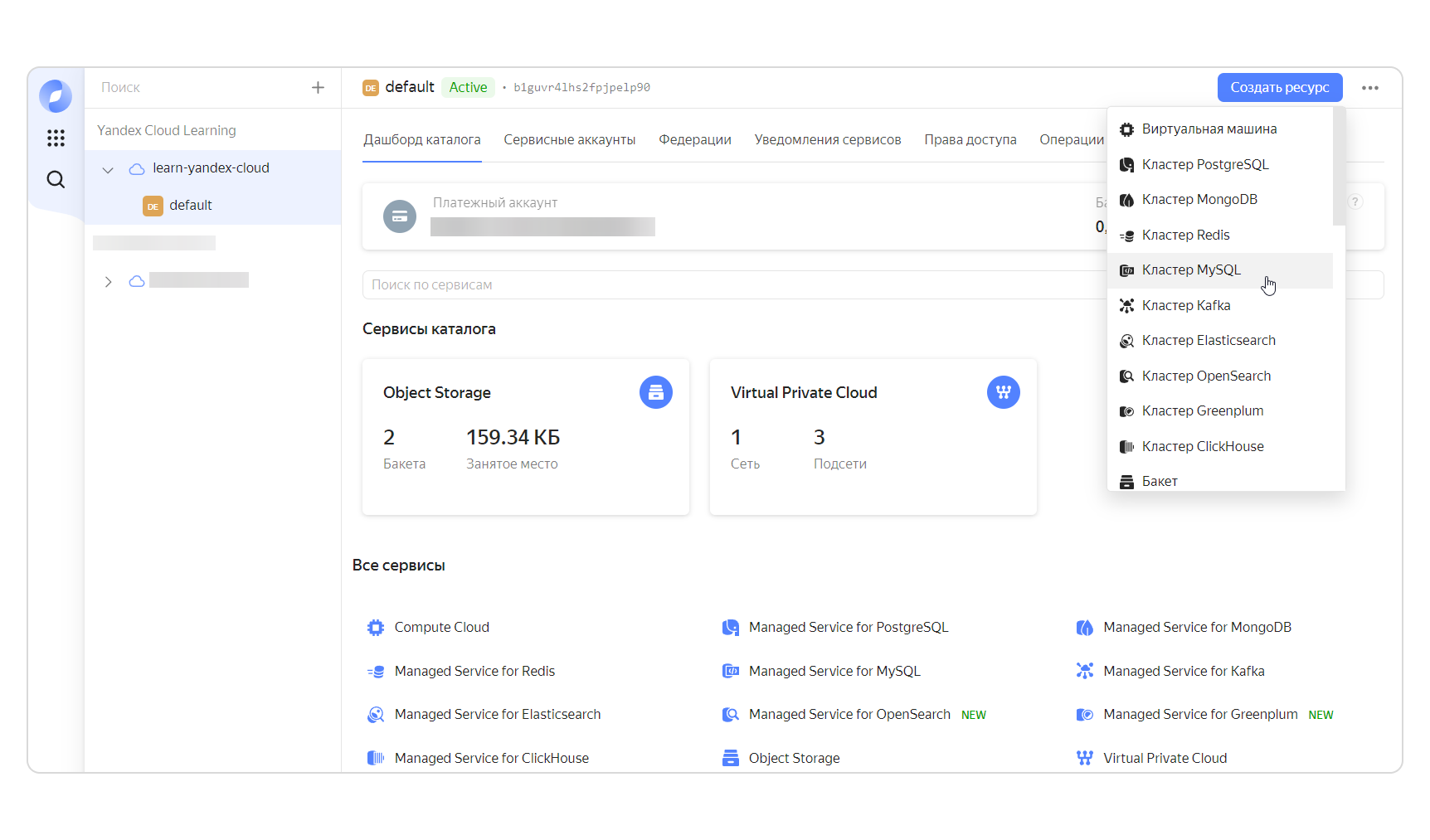Screen dimensions: 1430x840
Task: Open the all services grid icon
Action: (x=56, y=138)
